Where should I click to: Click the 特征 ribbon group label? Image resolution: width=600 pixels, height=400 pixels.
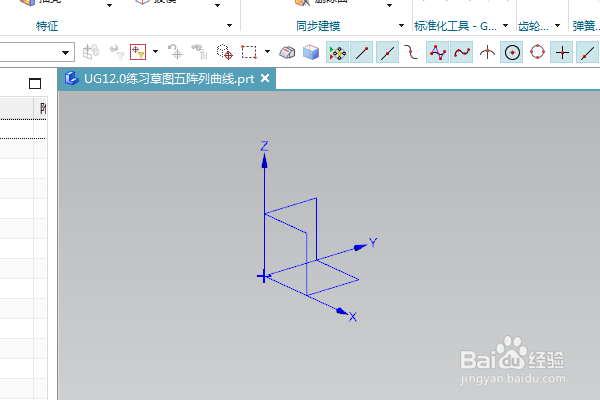47,26
